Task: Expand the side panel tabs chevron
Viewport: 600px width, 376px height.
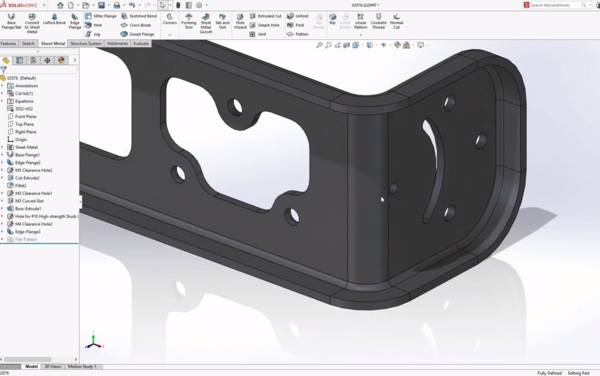Action: [x=75, y=60]
